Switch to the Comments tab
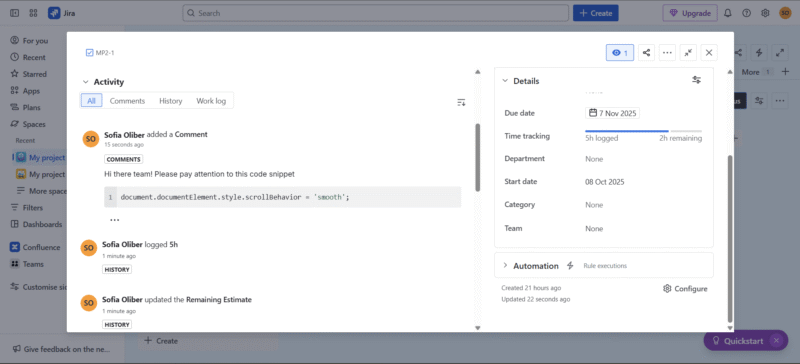Viewport: 800px width, 364px height. [x=128, y=101]
